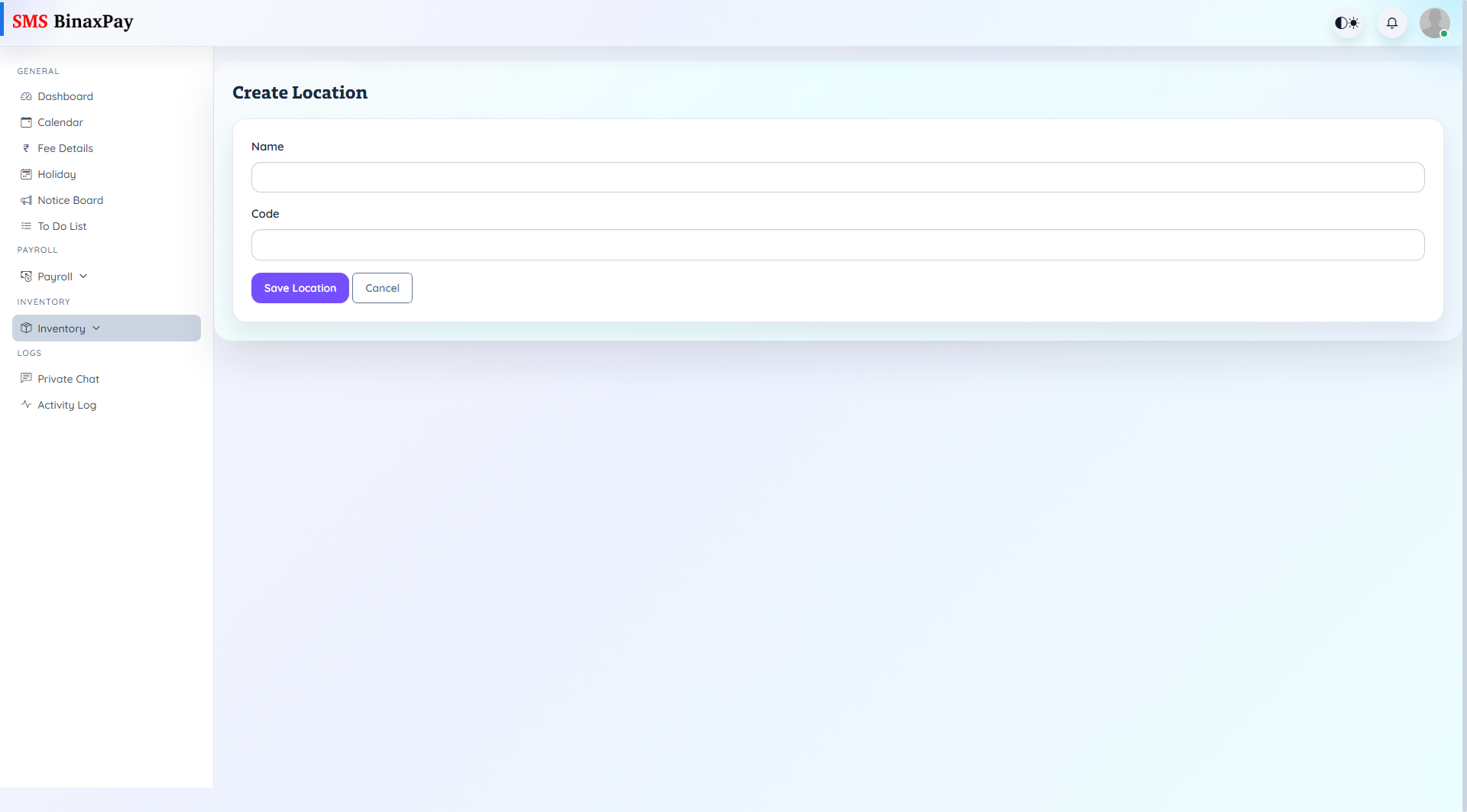
Task: Expand the Payroll menu chevron
Action: [83, 277]
